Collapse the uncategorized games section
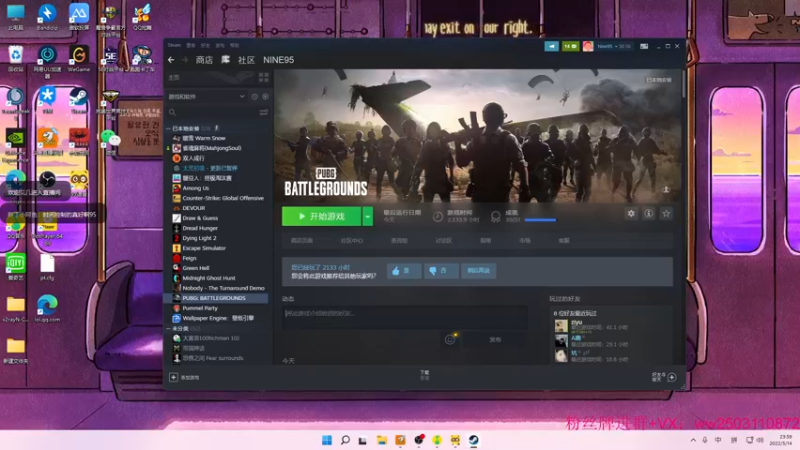The height and width of the screenshot is (450, 800). click(x=169, y=329)
